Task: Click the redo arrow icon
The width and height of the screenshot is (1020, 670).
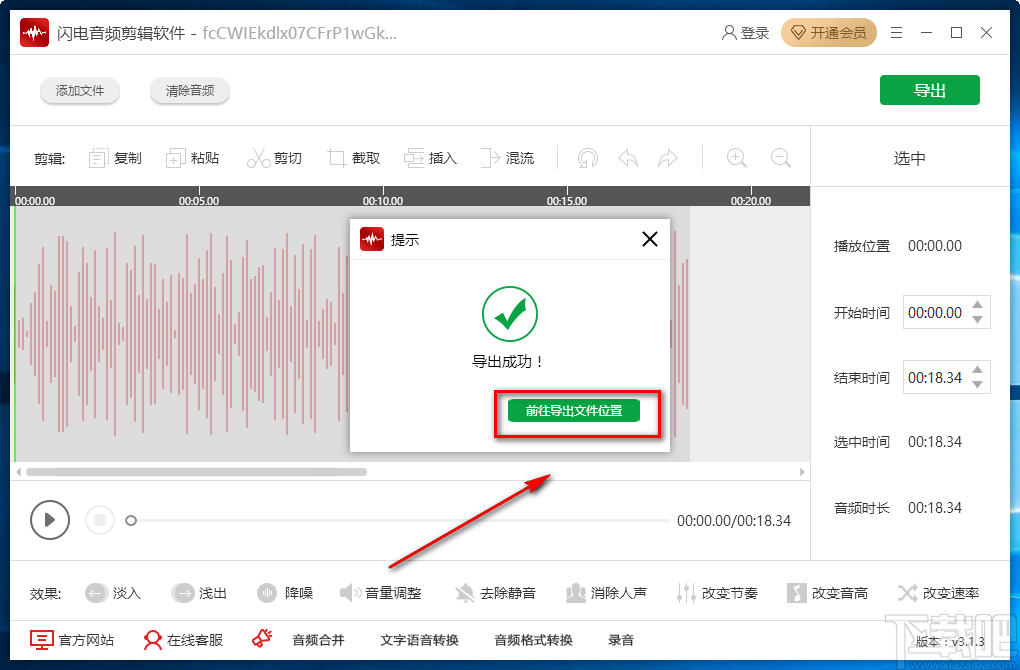Action: point(668,158)
